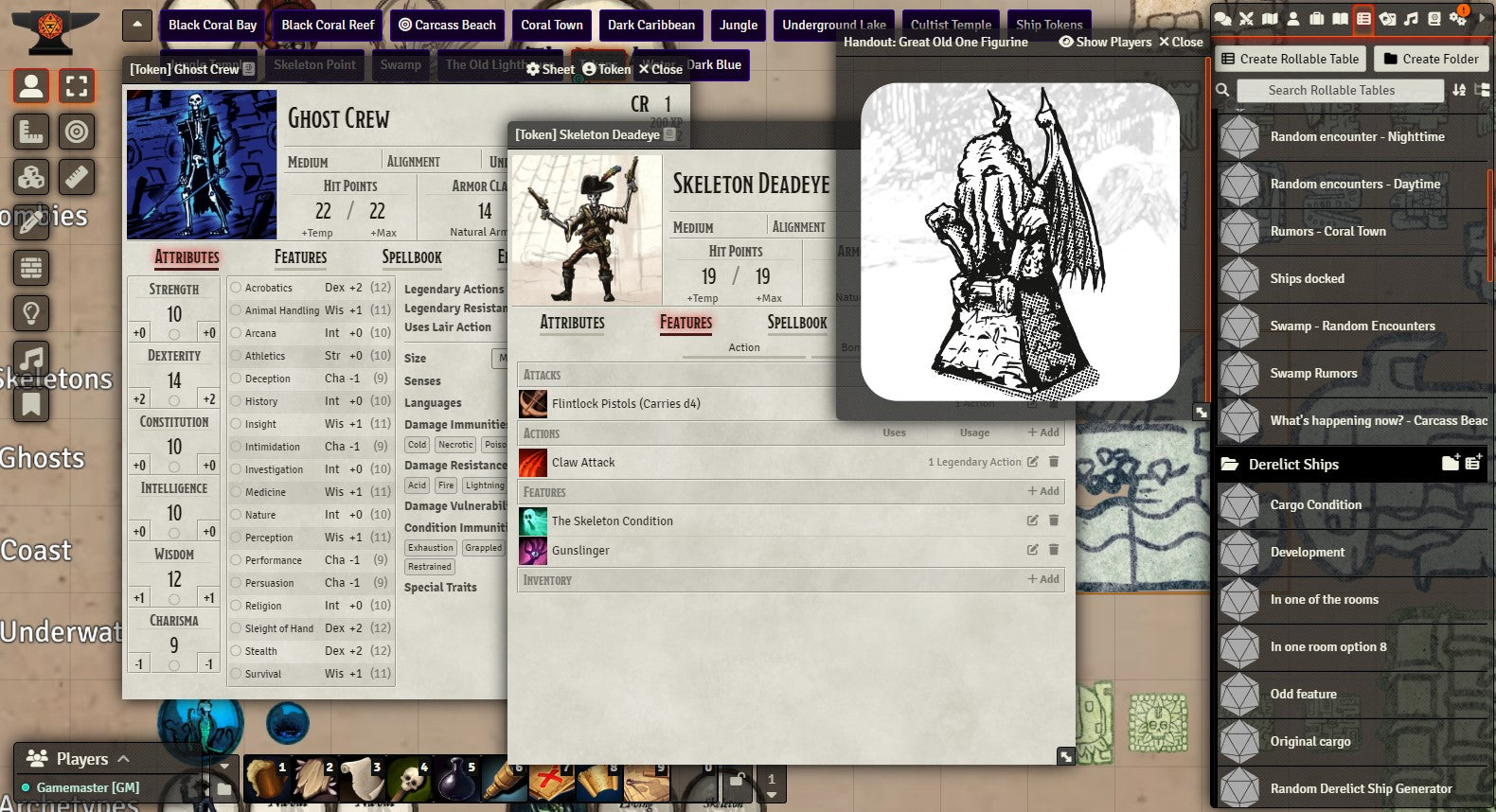Click Show Players on the handout
Screen dimensions: 1496x812
pyautogui.click(x=1104, y=42)
